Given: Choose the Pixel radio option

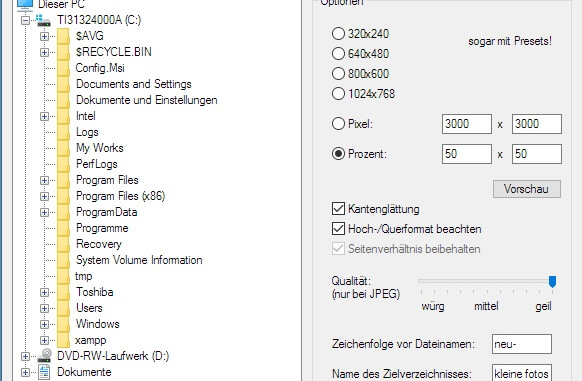Looking at the screenshot, I should pos(338,124).
